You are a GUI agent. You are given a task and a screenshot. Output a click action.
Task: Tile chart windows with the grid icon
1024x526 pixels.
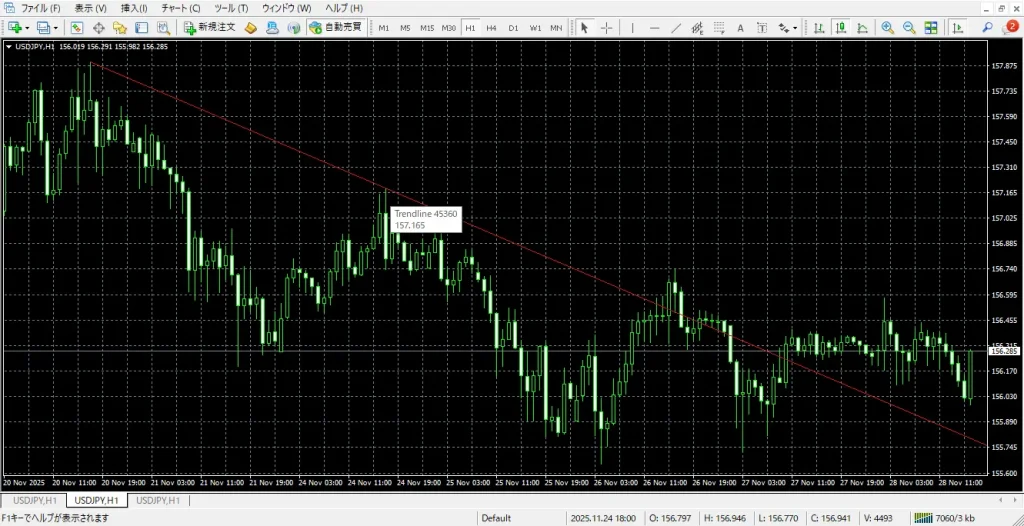930,28
